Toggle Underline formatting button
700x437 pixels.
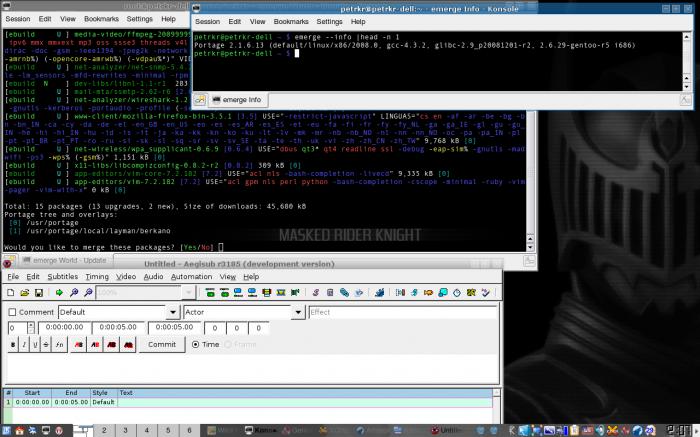click(35, 345)
